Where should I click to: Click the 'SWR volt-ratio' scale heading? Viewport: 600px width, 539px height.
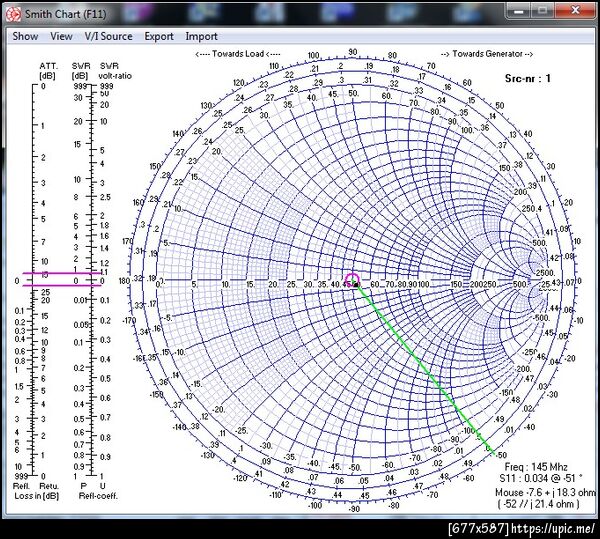[x=114, y=71]
